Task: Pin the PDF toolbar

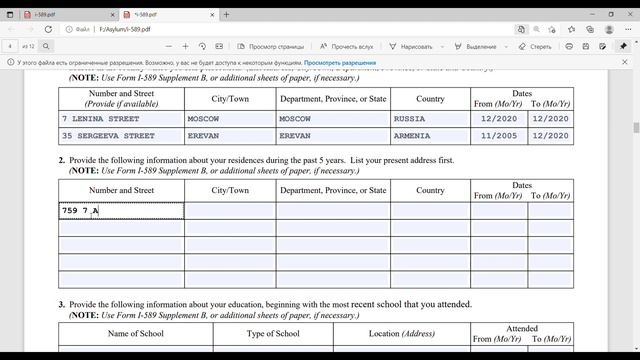Action: click(623, 46)
